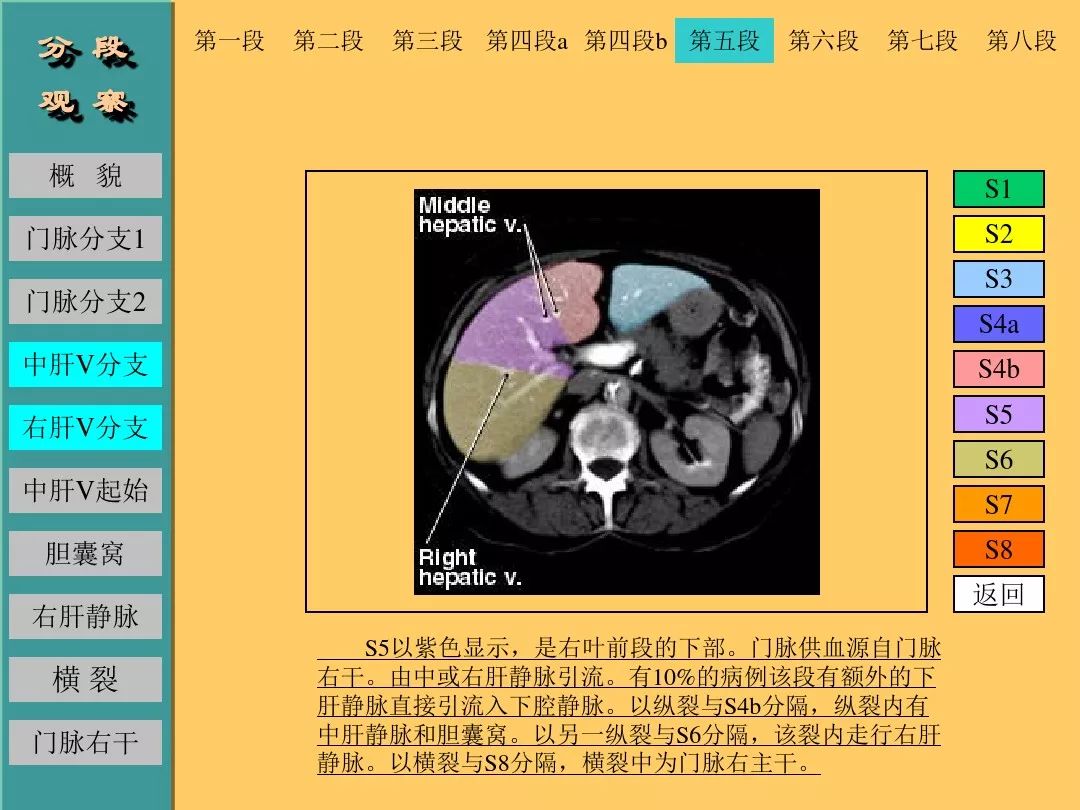The height and width of the screenshot is (810, 1080).
Task: Open the 中肝V起始 sidebar button
Action: click(x=85, y=490)
